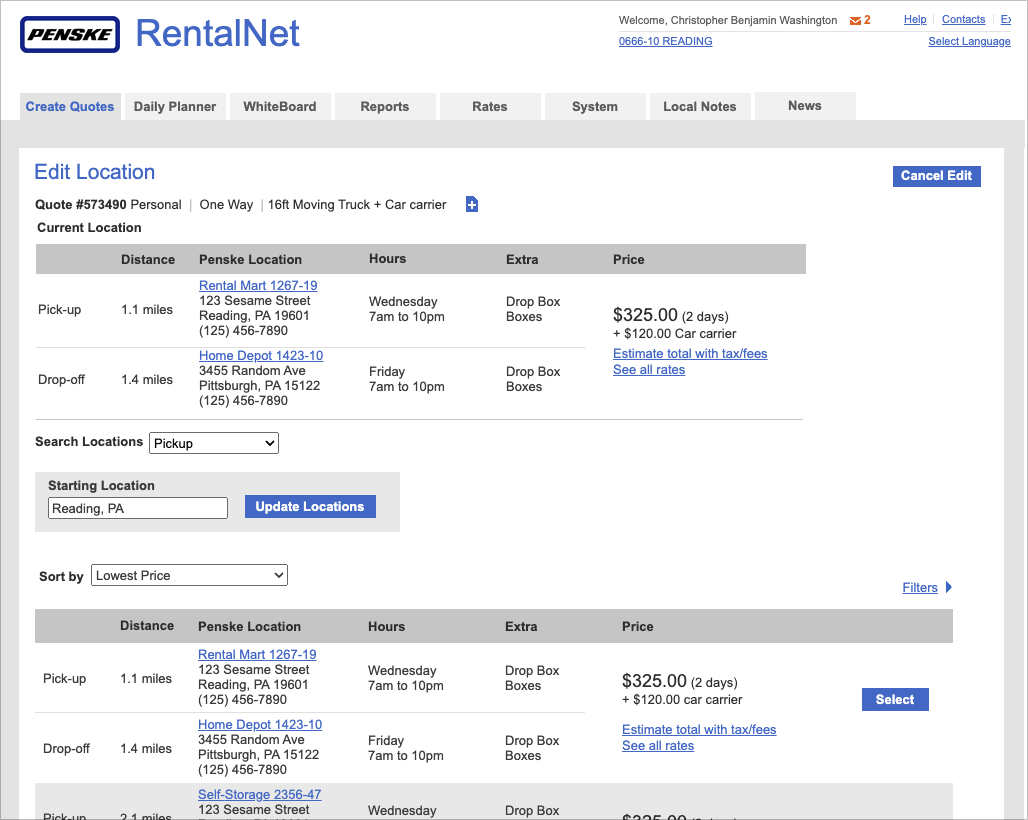This screenshot has height=820, width=1028.
Task: Go to the Reports tab
Action: 385,107
